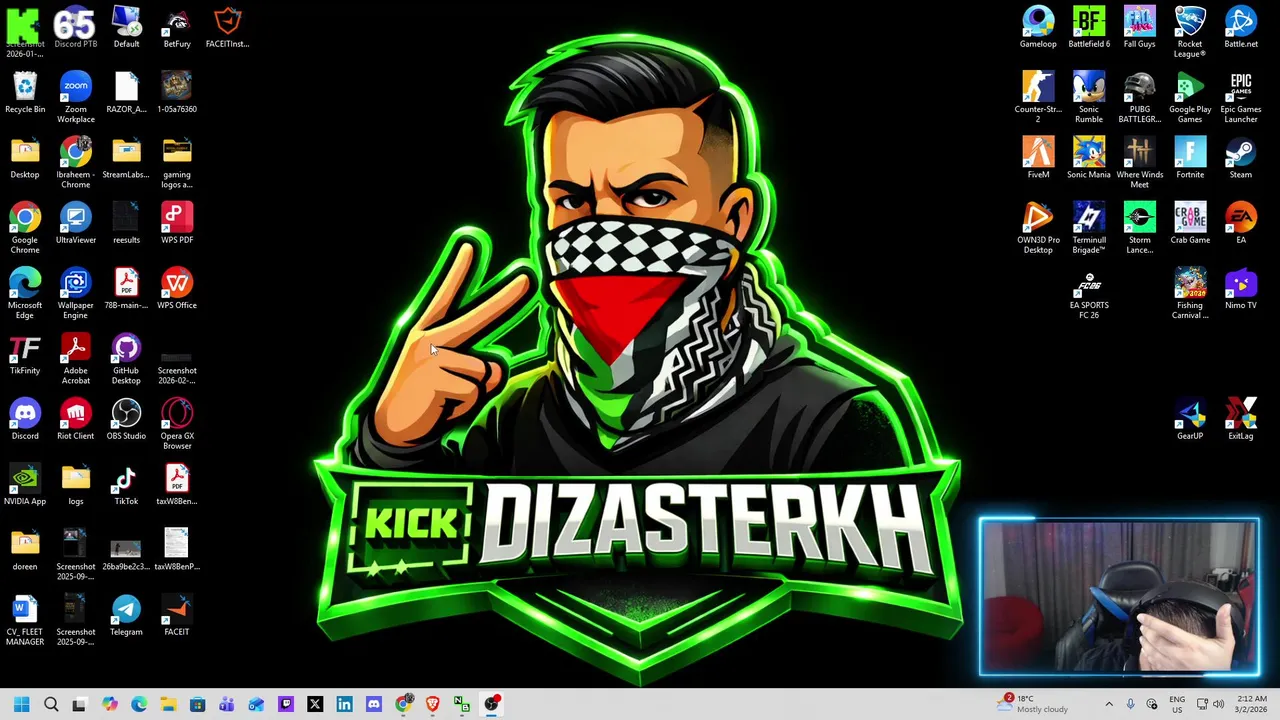Open the clock showing 2:12 AM

pyautogui.click(x=1251, y=704)
